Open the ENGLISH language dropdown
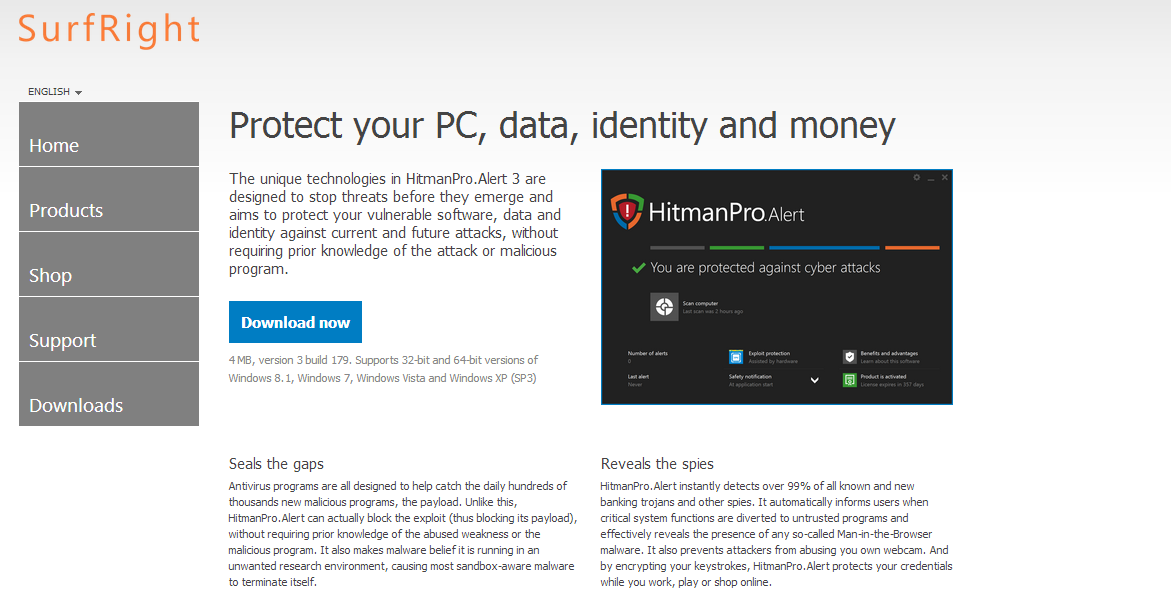The width and height of the screenshot is (1171, 609). [x=55, y=91]
